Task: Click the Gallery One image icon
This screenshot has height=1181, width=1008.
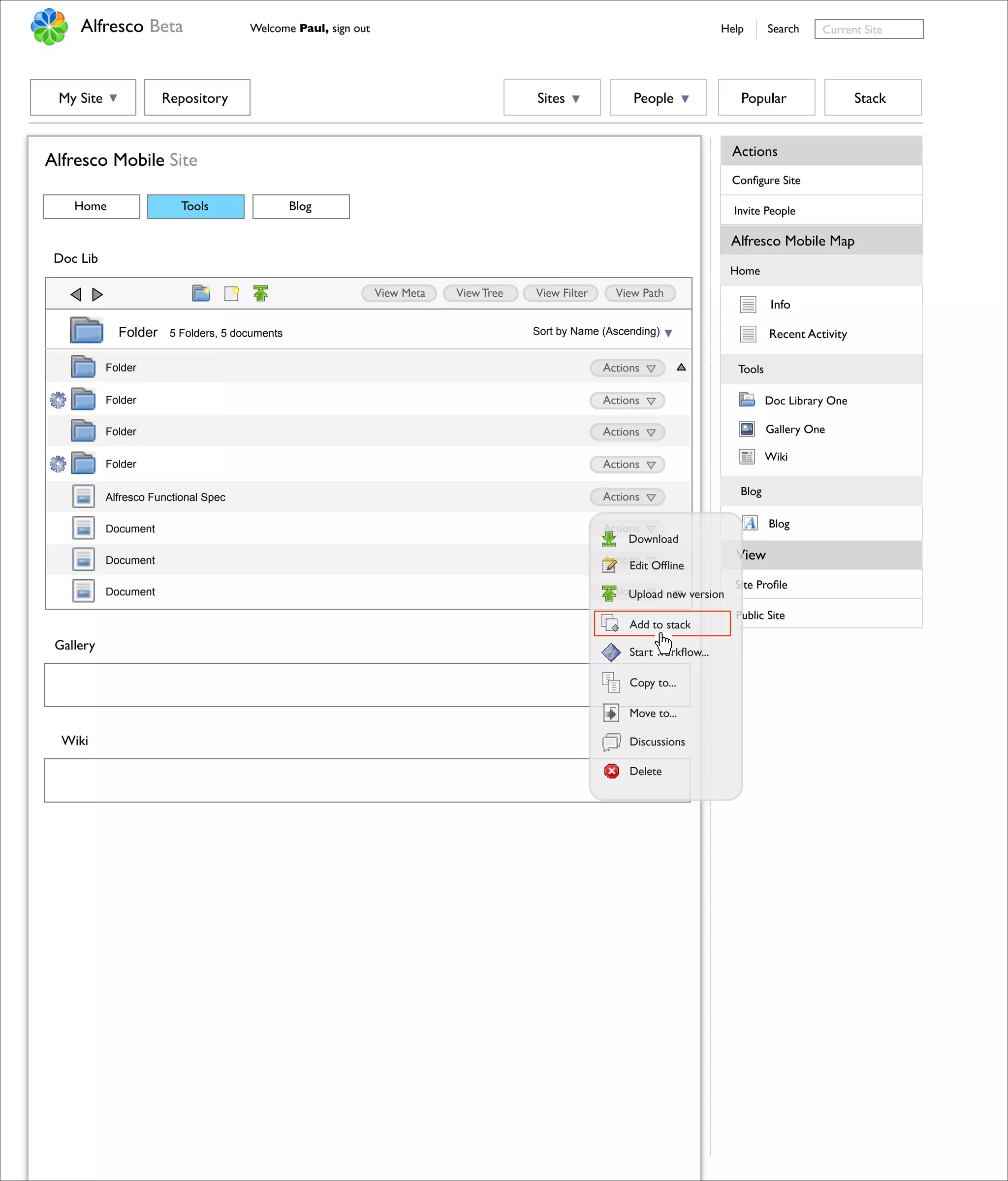Action: [747, 429]
